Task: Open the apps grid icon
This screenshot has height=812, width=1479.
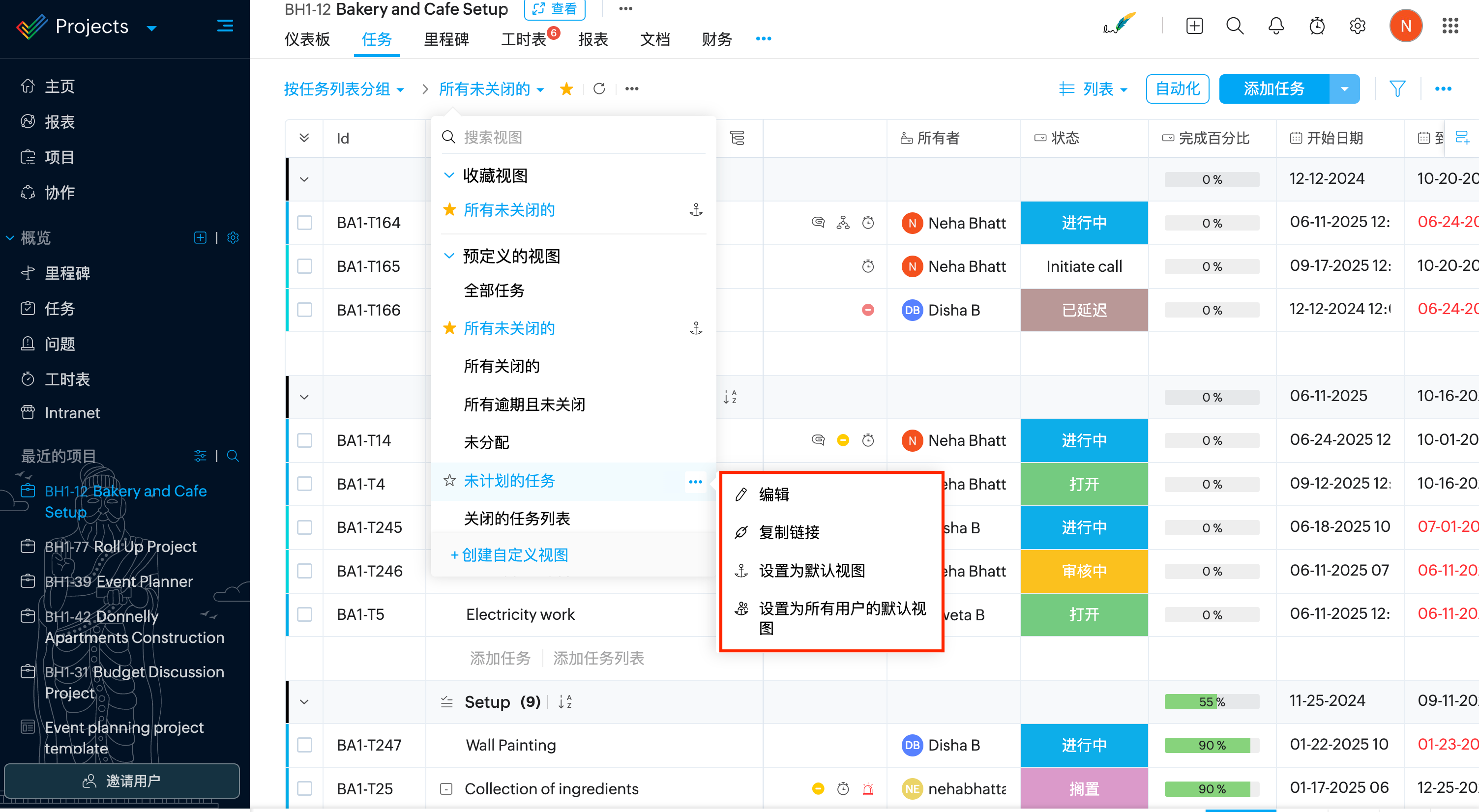Action: 1450,26
